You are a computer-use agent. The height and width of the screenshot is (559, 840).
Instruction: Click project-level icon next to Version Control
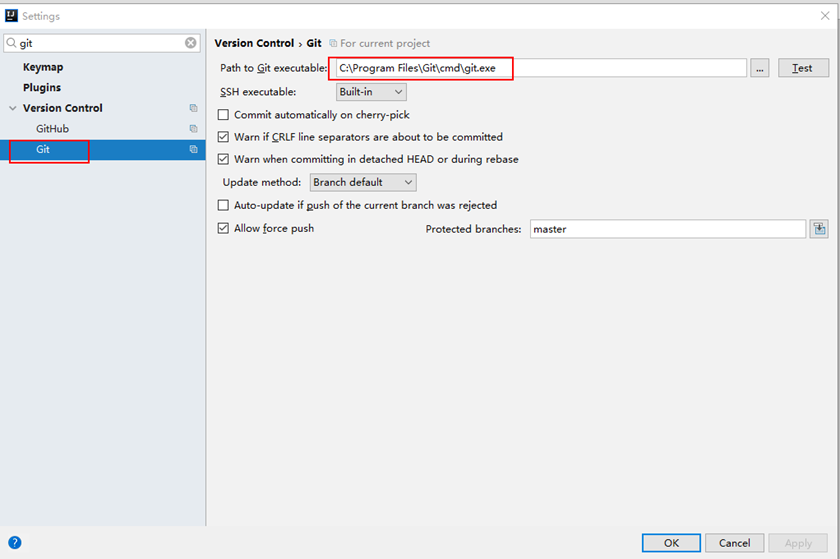[193, 108]
